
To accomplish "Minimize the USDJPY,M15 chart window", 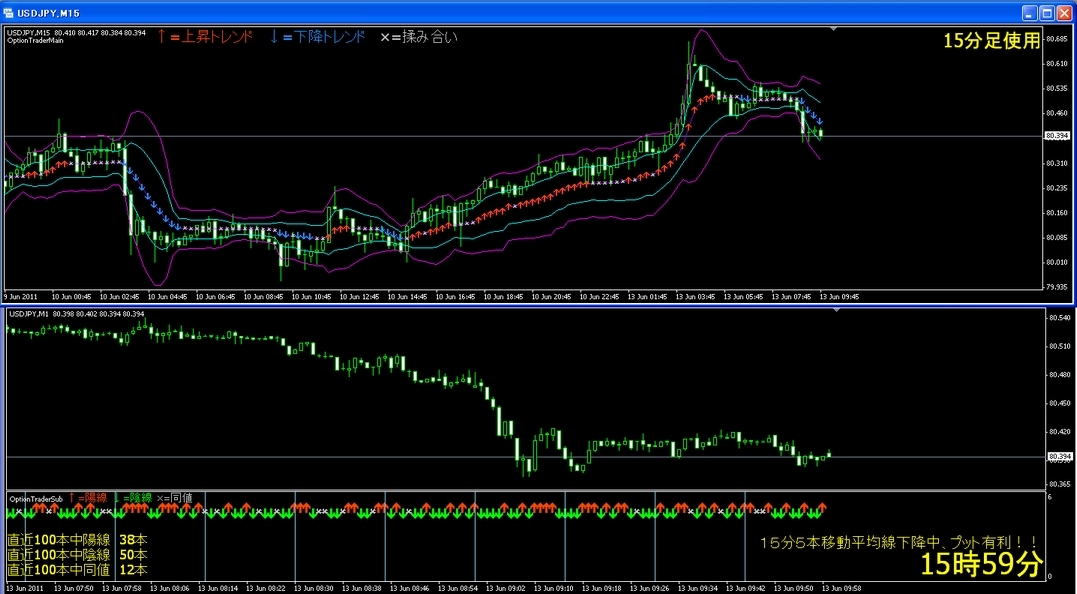I will click(1030, 12).
